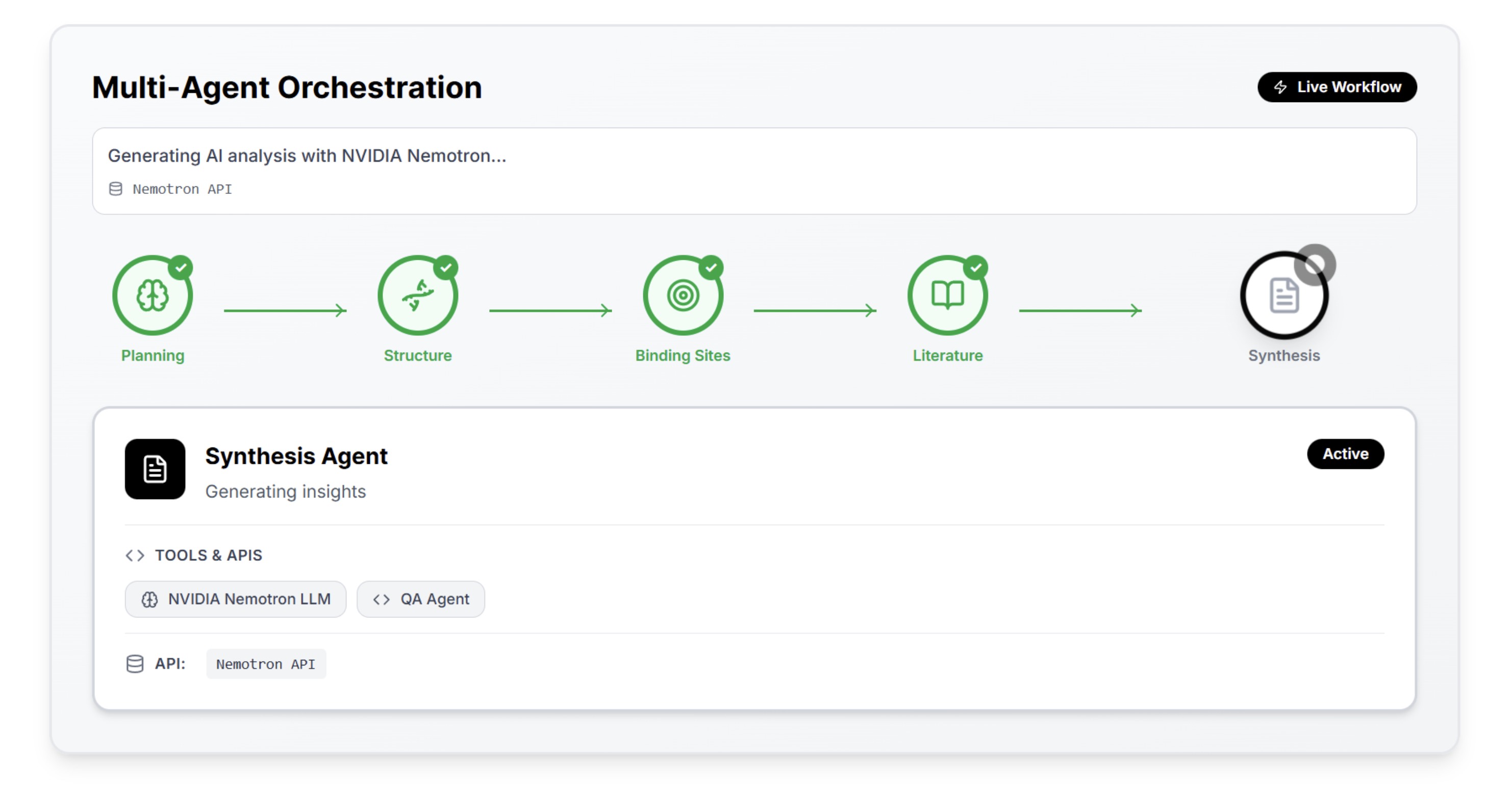Click the gray spinner badge on Synthesis

pos(1315,265)
